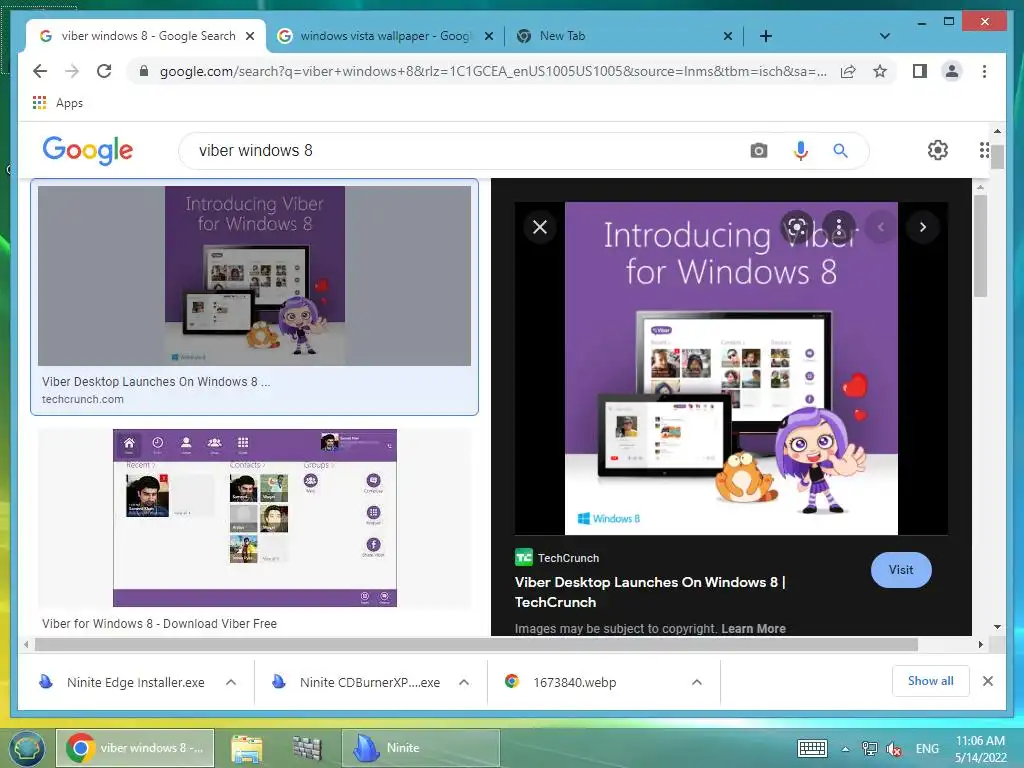This screenshot has width=1024, height=768.
Task: Go to the Google logo home
Action: [x=88, y=150]
